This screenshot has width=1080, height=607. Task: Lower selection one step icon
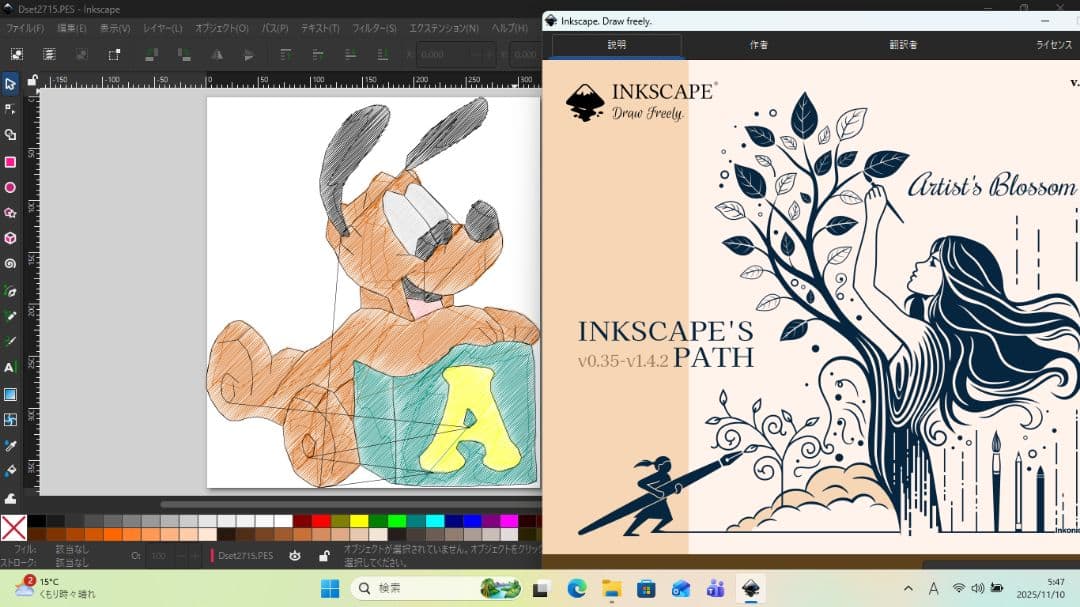pos(350,54)
